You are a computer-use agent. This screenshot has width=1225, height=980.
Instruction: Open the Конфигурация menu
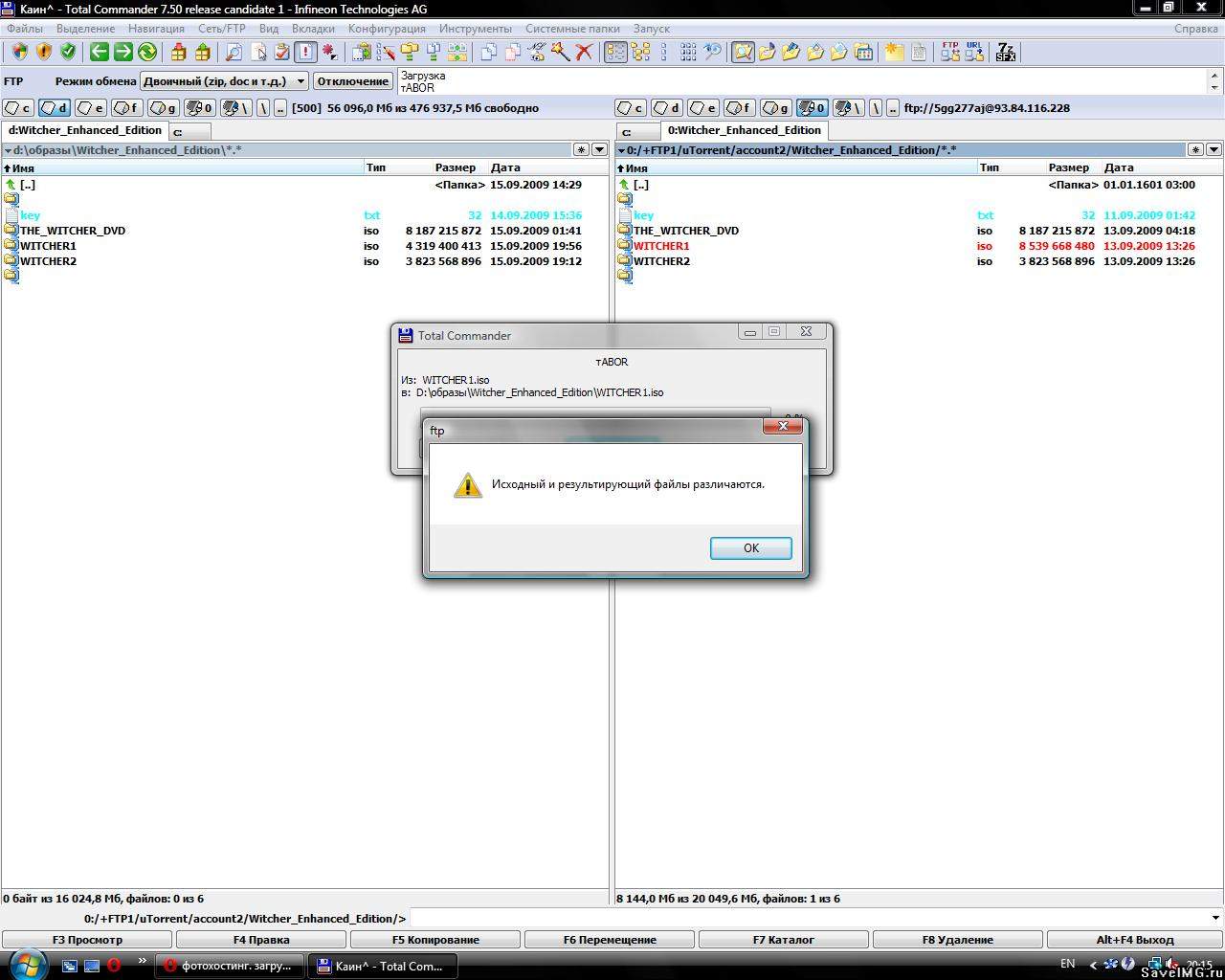point(387,29)
